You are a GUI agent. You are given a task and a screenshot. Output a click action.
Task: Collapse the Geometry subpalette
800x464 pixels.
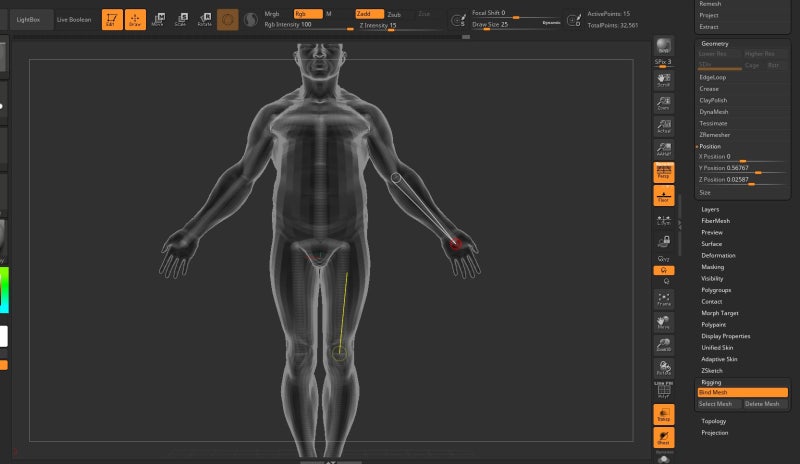coord(715,44)
